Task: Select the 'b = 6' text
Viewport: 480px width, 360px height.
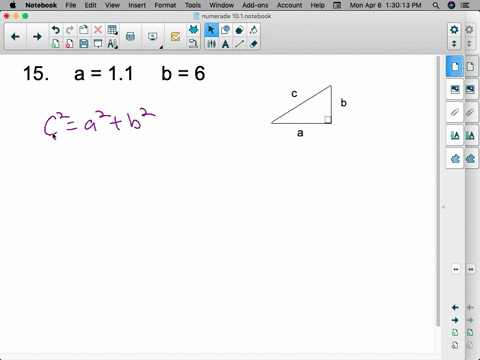Action: (x=183, y=73)
